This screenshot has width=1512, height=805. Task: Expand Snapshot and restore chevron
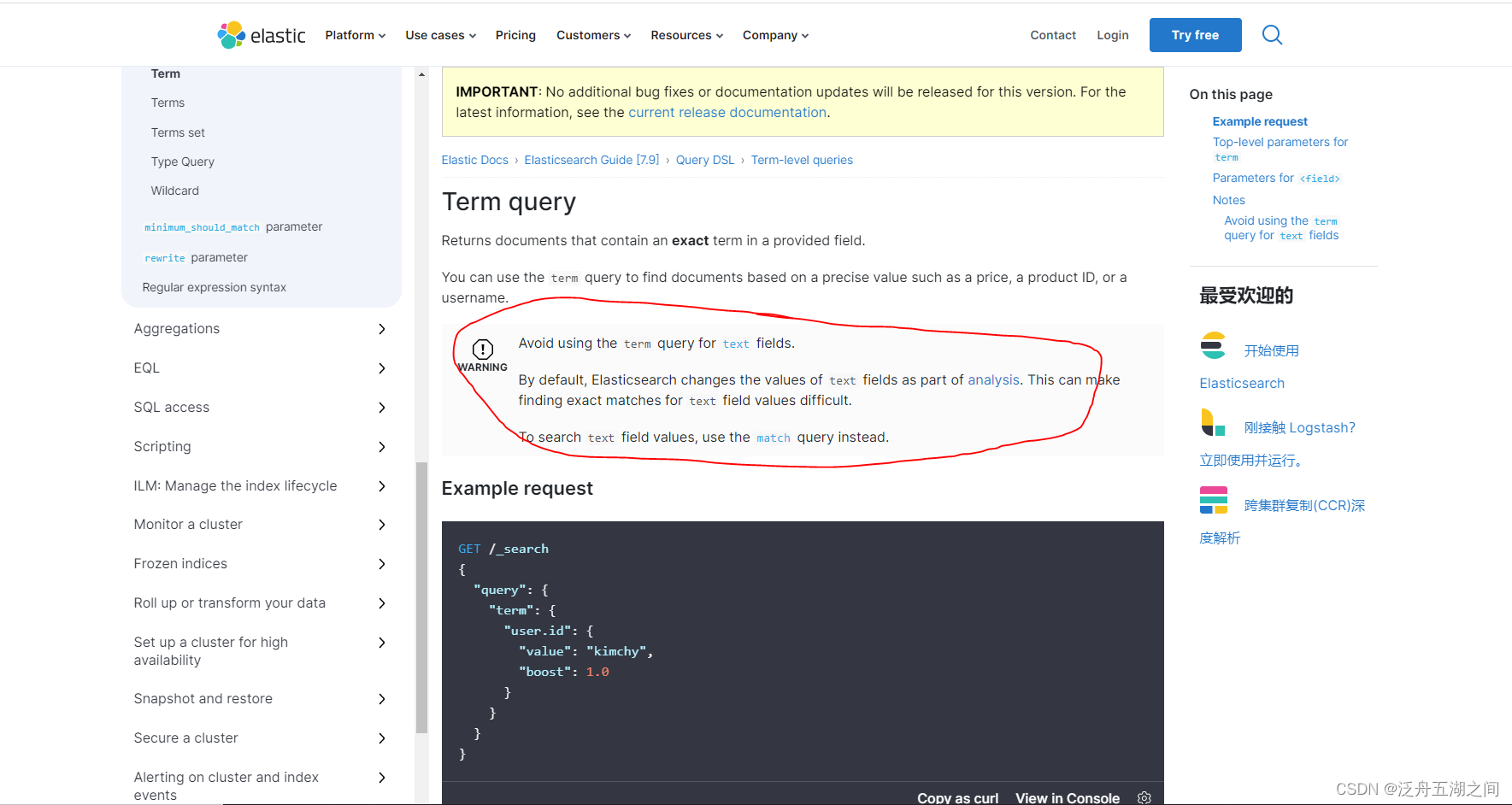(382, 699)
